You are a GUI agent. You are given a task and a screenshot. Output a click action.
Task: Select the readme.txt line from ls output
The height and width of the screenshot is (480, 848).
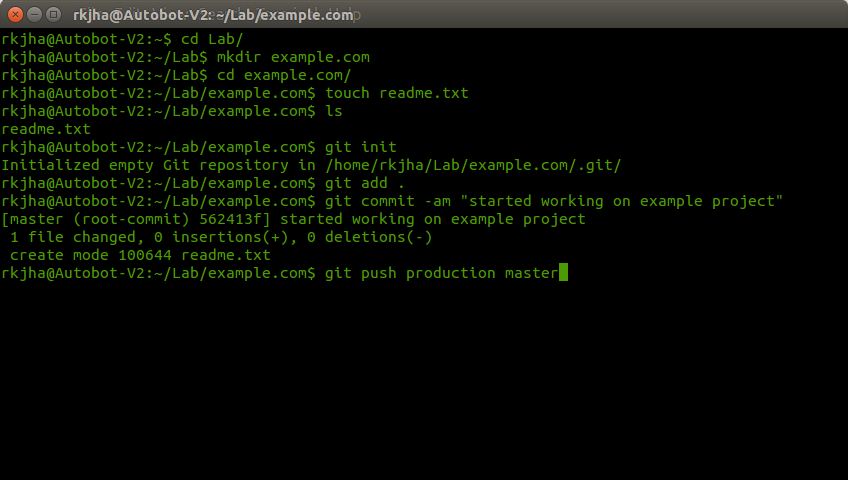pos(46,129)
